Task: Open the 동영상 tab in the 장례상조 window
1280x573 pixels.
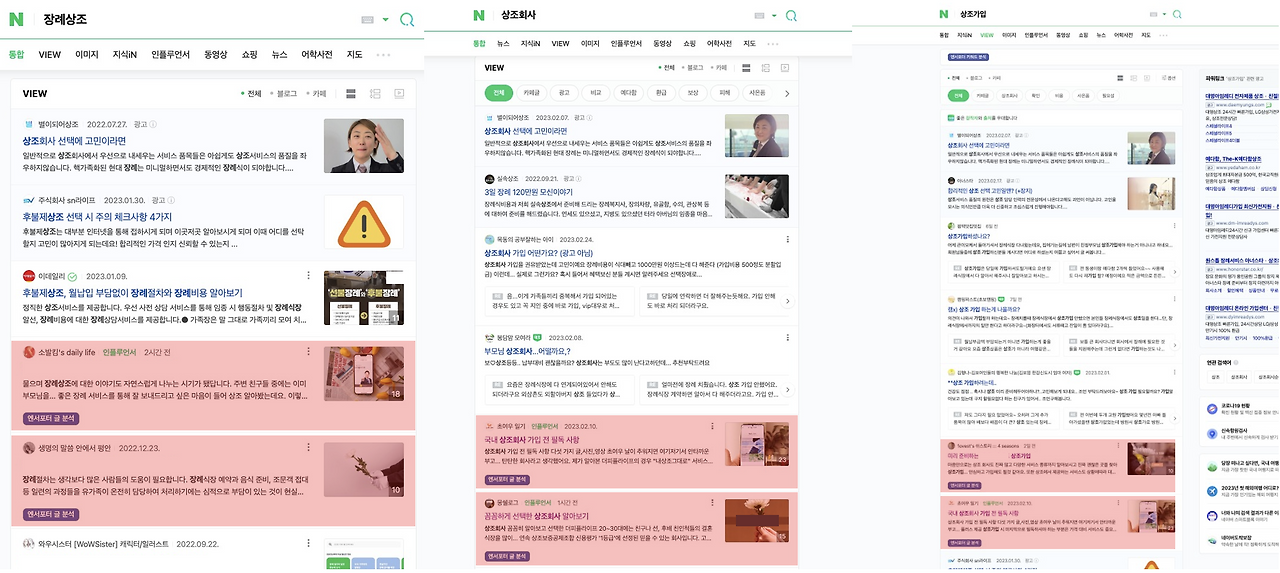Action: pyautogui.click(x=216, y=55)
